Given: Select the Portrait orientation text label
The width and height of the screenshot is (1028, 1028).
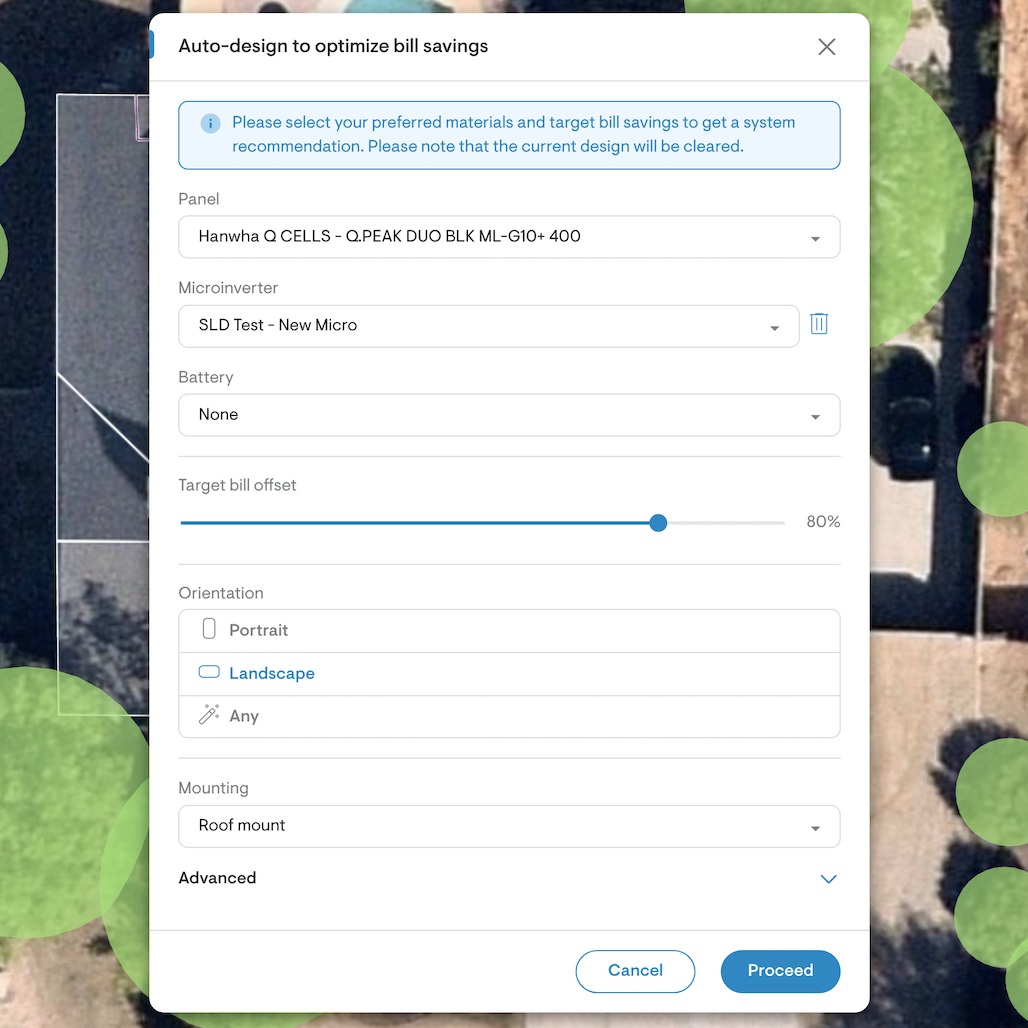Looking at the screenshot, I should coord(258,630).
